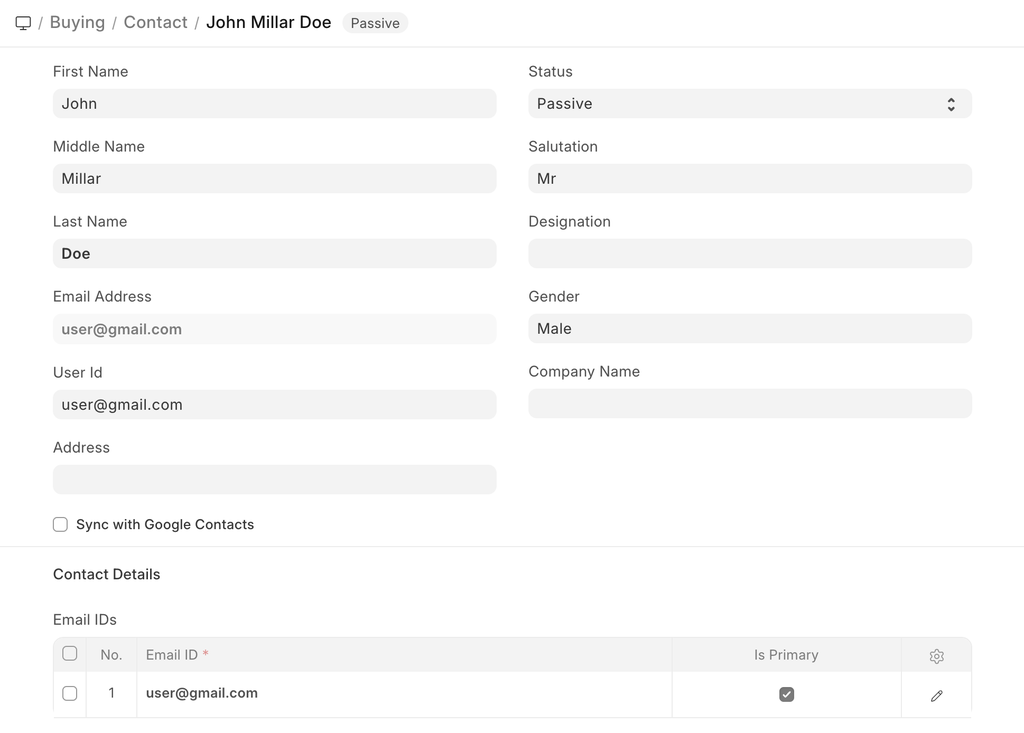
Task: Open the Salutation field showing Mr
Action: [749, 179]
